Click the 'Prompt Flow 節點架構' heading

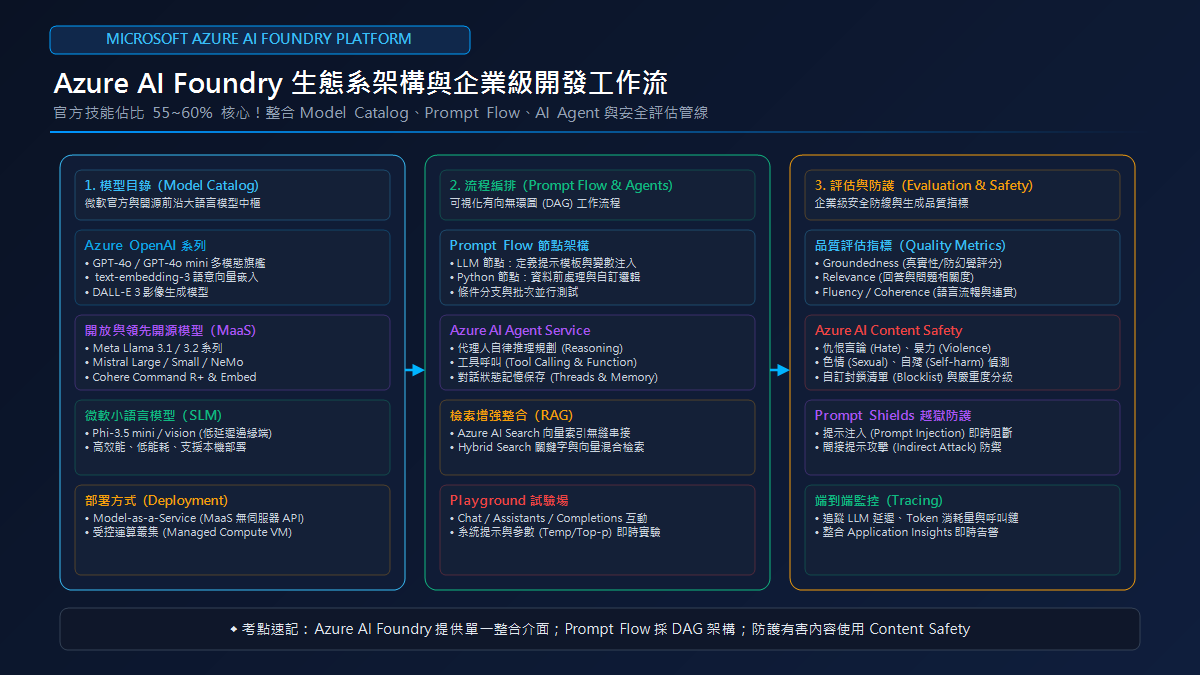519,245
